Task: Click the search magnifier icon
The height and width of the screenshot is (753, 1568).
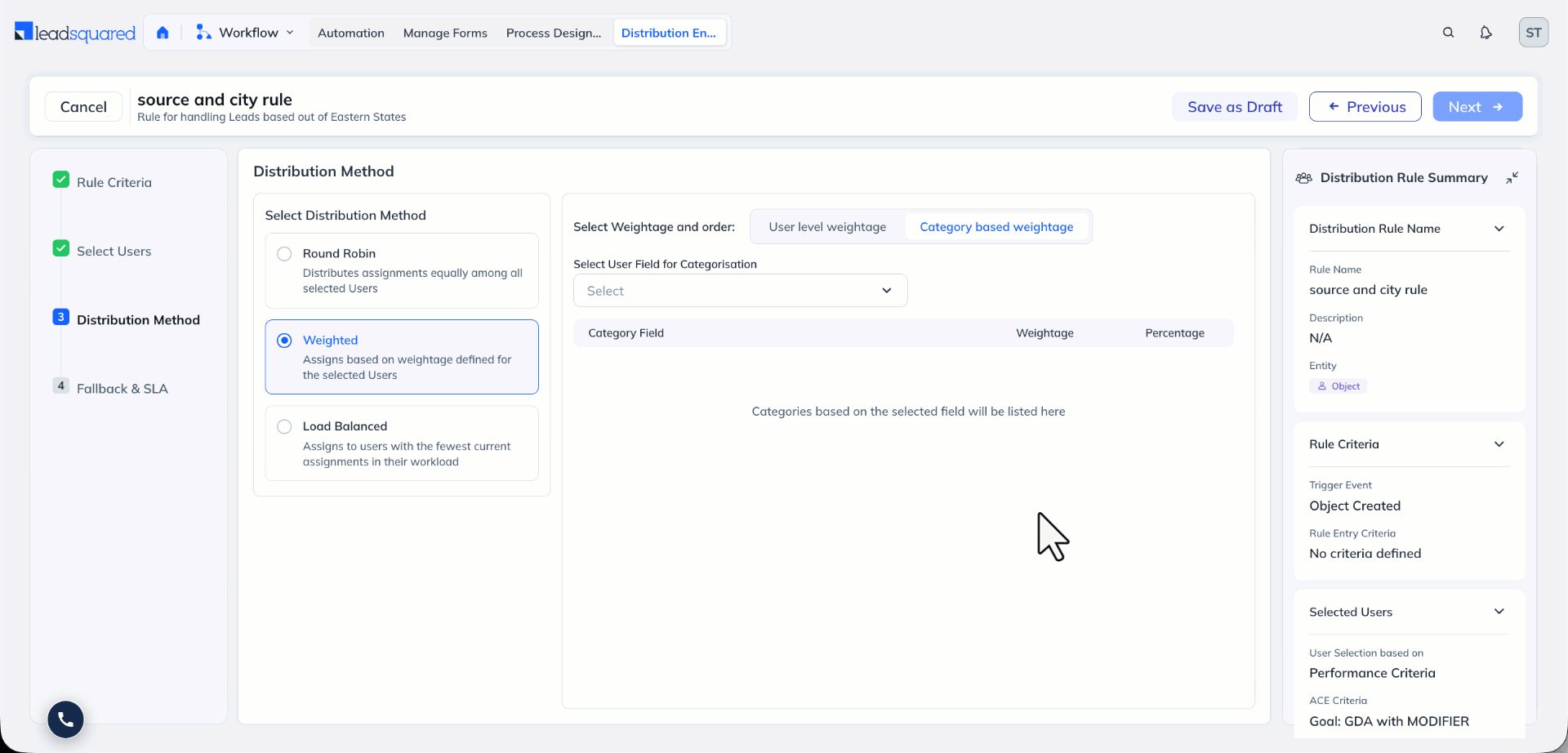Action: point(1448,33)
